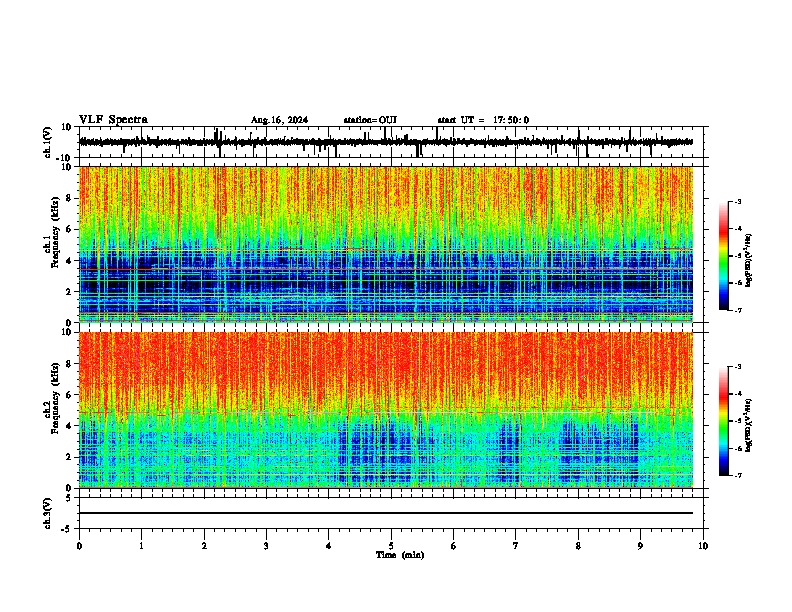Click the time axis tick label '7'

[516, 546]
